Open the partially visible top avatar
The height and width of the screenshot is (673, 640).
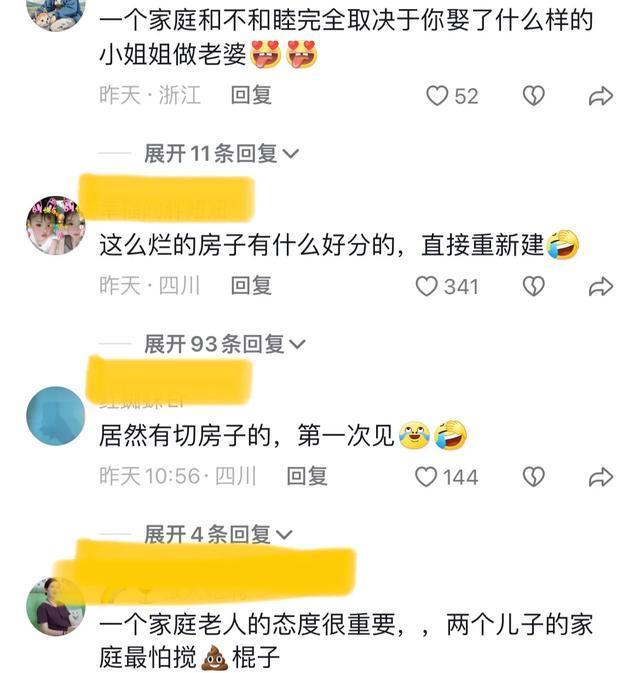(x=56, y=14)
